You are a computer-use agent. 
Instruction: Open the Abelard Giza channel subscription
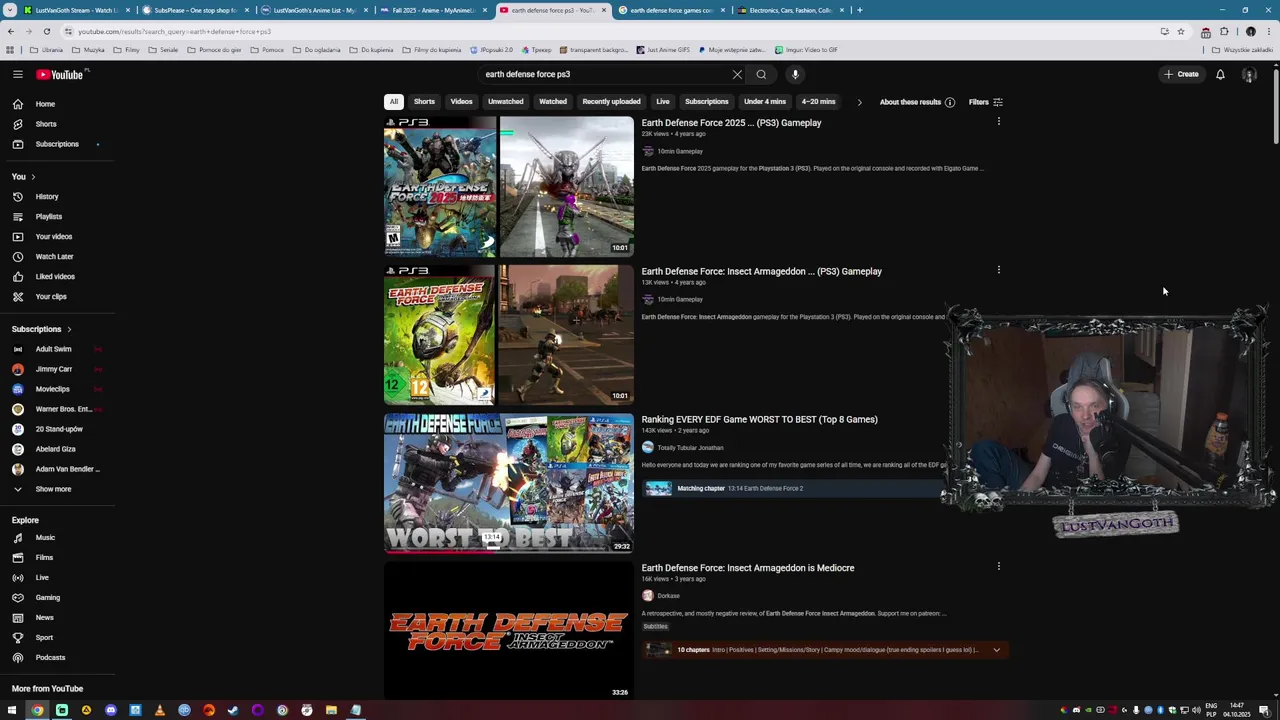click(55, 449)
